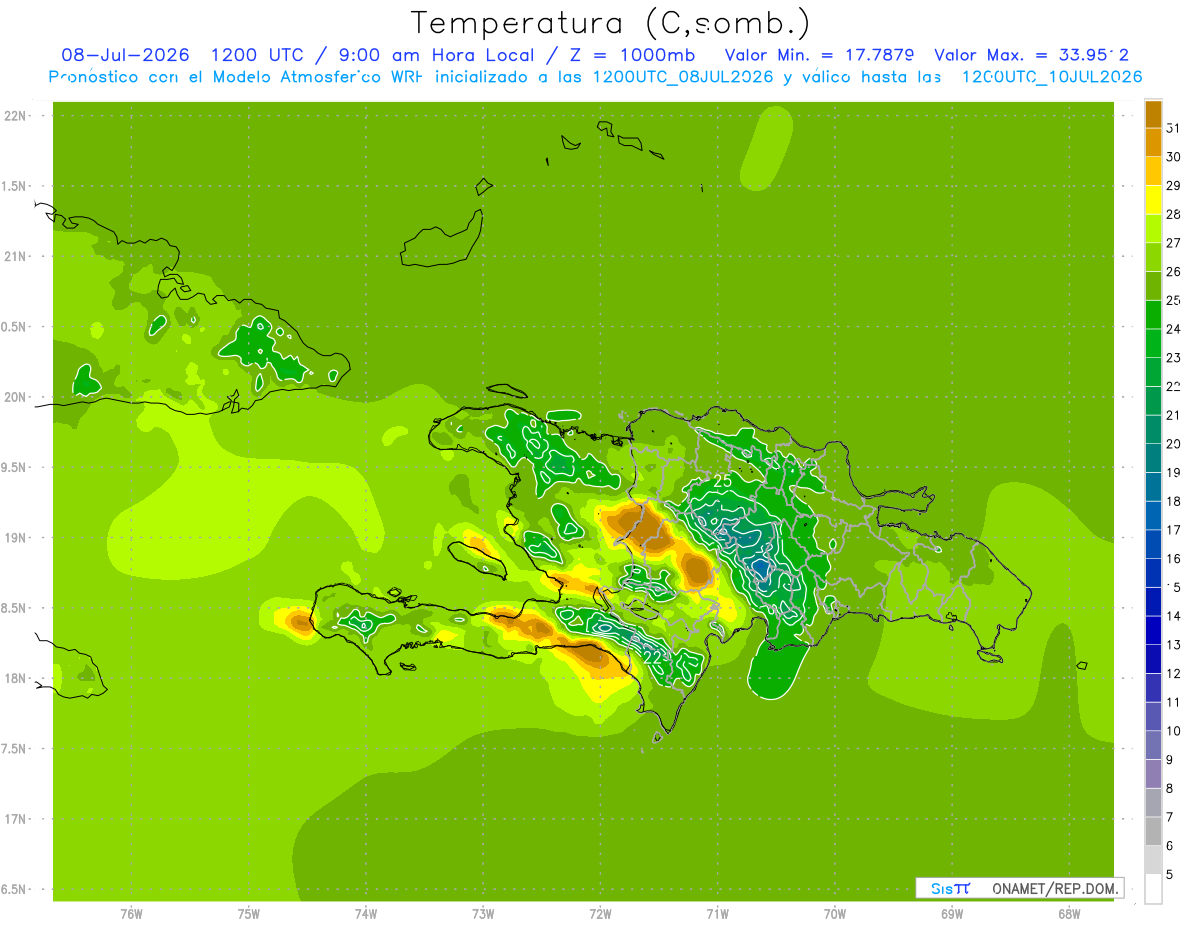Click the '72W' longitude axis label
The width and height of the screenshot is (1200, 927).
click(x=600, y=914)
